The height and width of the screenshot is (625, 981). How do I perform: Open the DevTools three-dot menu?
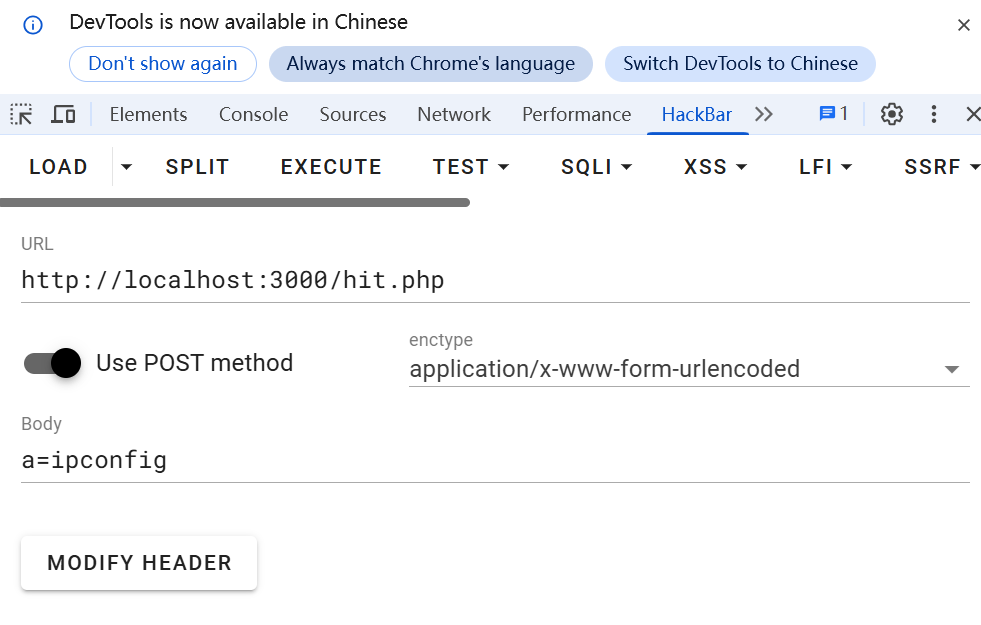(x=933, y=114)
